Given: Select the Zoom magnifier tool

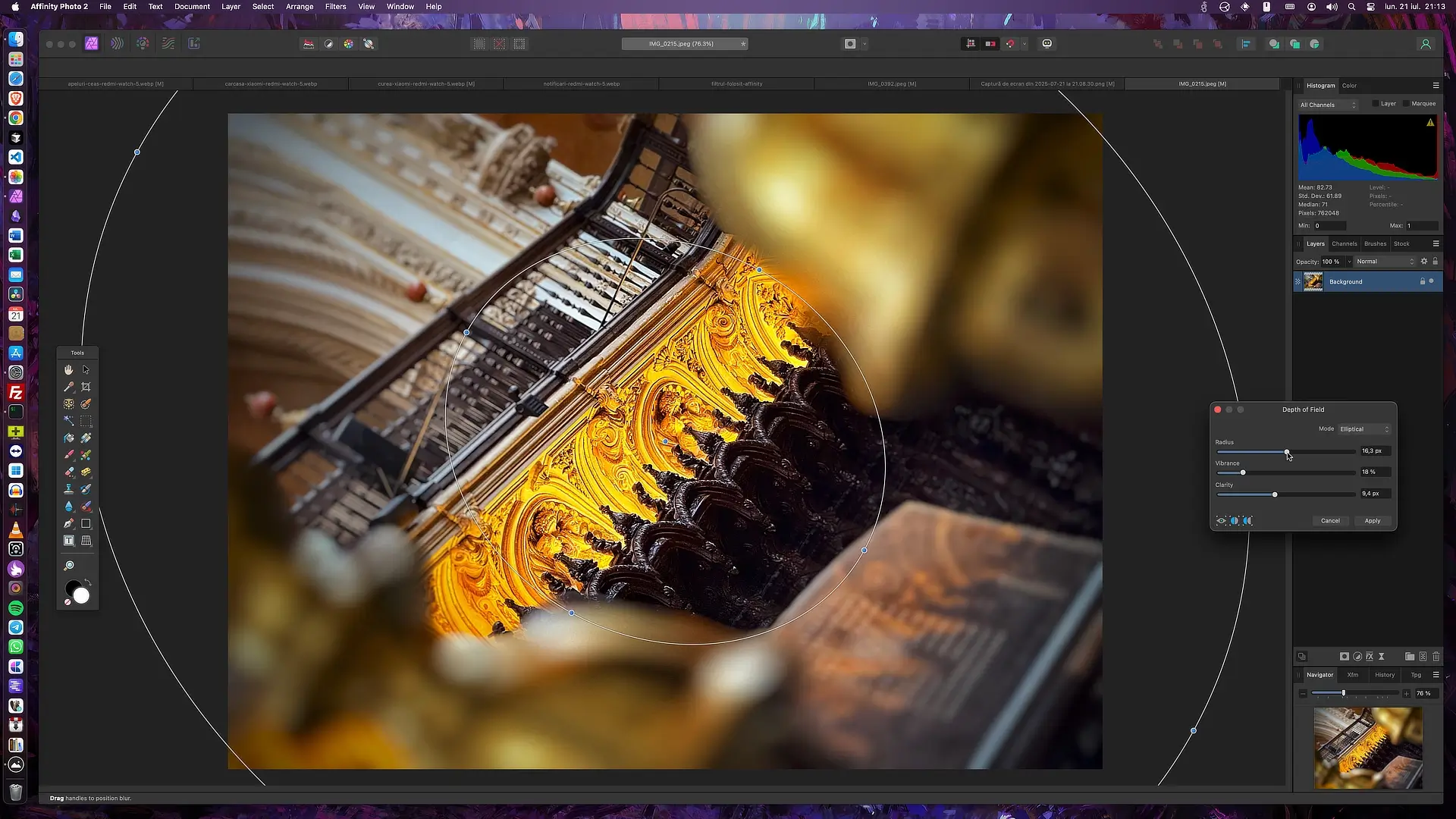Looking at the screenshot, I should pyautogui.click(x=68, y=566).
